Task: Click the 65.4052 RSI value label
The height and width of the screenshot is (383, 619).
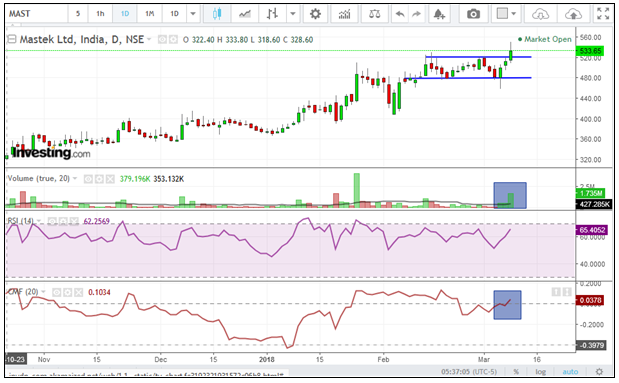Action: point(592,230)
